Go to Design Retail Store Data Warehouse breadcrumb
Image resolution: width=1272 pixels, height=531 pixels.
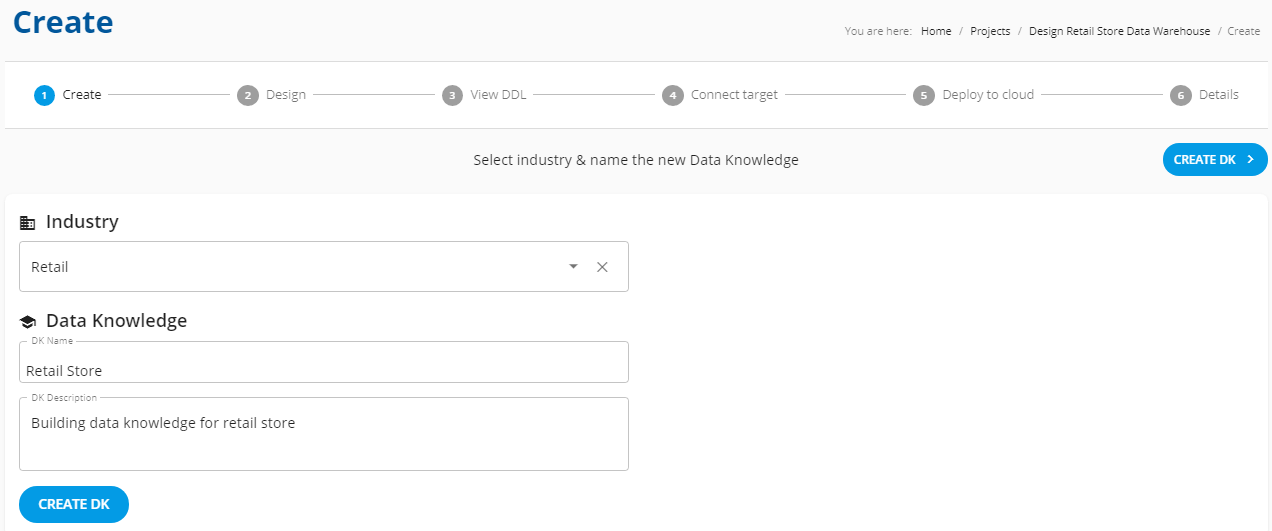point(1119,31)
